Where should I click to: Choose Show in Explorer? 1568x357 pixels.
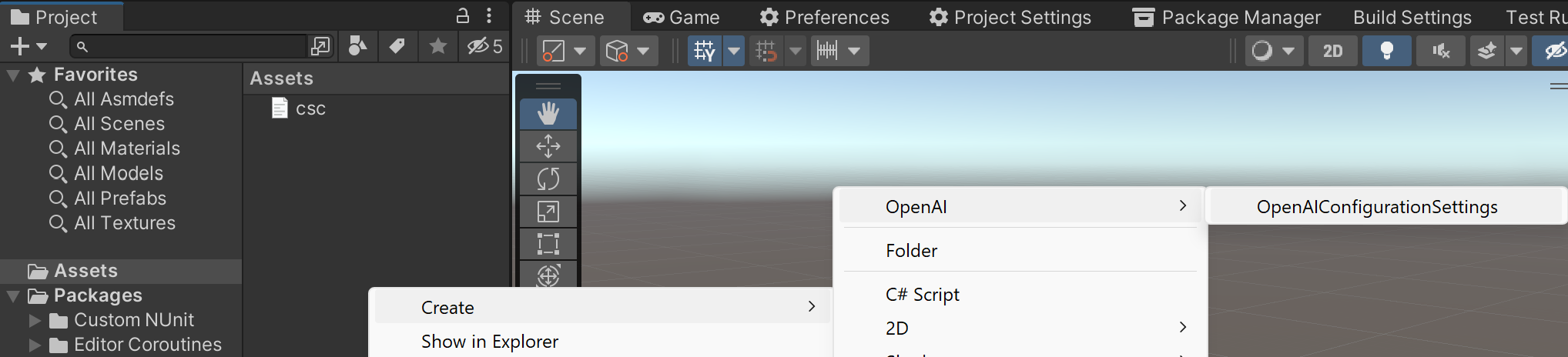tap(490, 342)
